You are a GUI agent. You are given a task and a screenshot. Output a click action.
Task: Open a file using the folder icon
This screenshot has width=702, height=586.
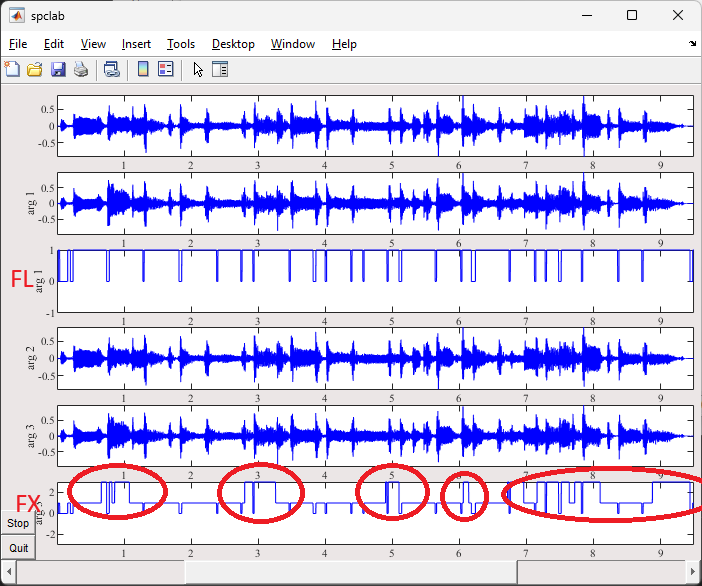35,69
